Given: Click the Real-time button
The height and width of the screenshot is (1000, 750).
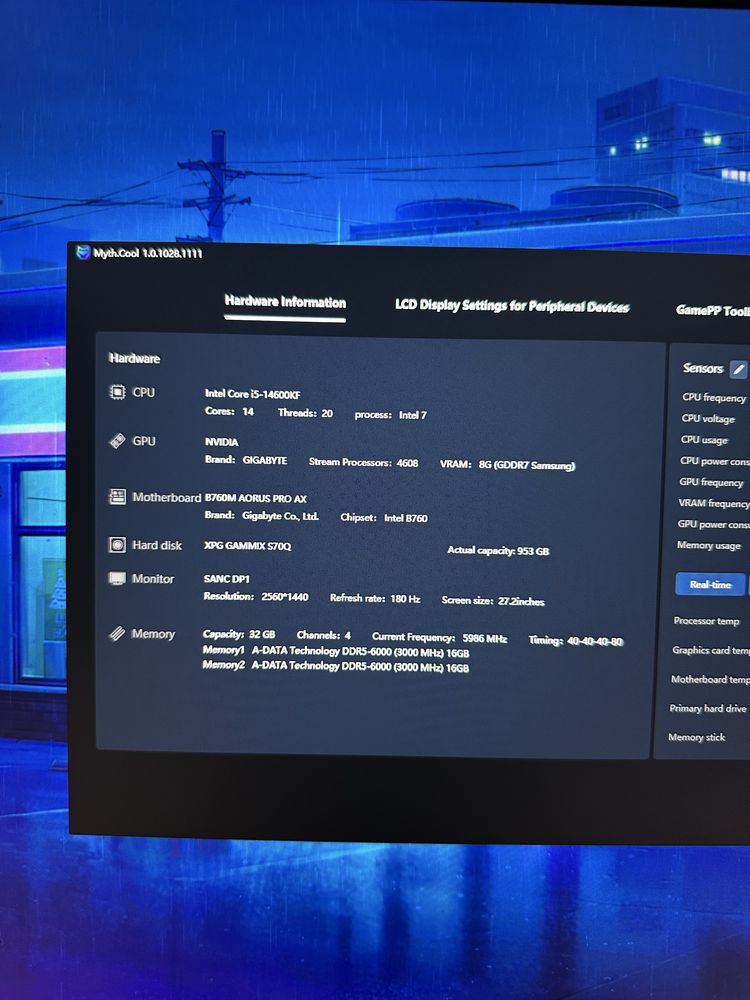Looking at the screenshot, I should point(710,584).
